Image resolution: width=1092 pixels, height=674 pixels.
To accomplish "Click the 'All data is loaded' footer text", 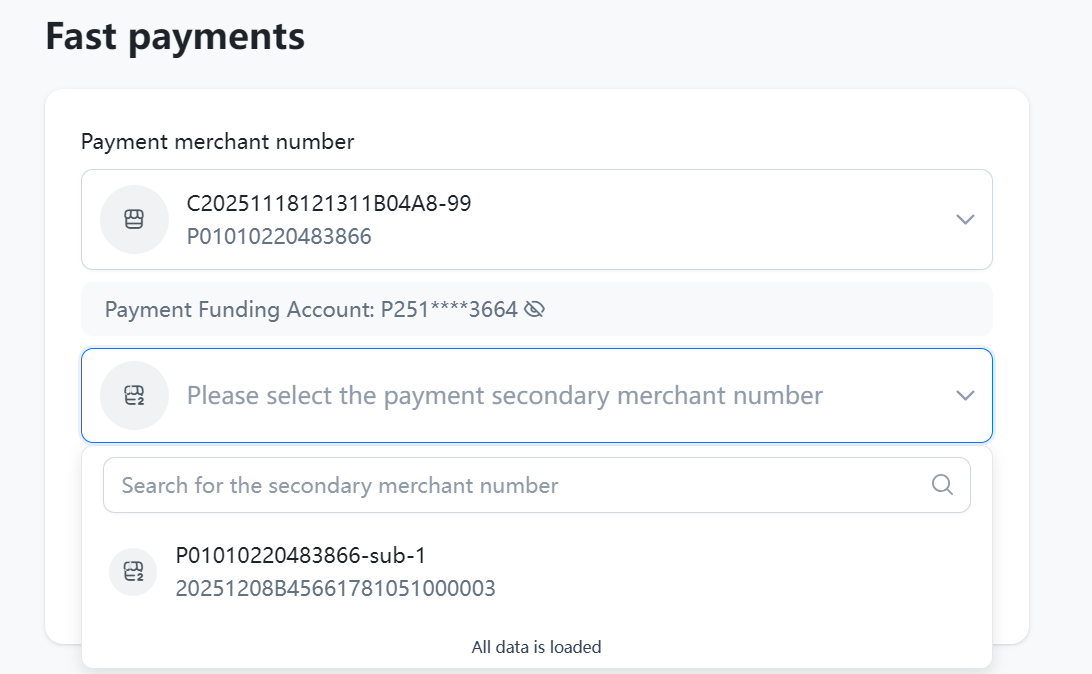I will tap(537, 647).
